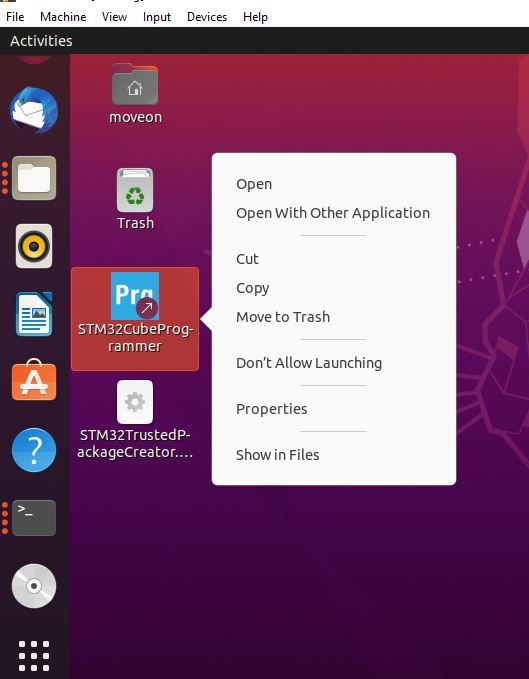Select Cut from the context menu
The height and width of the screenshot is (679, 529).
tap(247, 259)
